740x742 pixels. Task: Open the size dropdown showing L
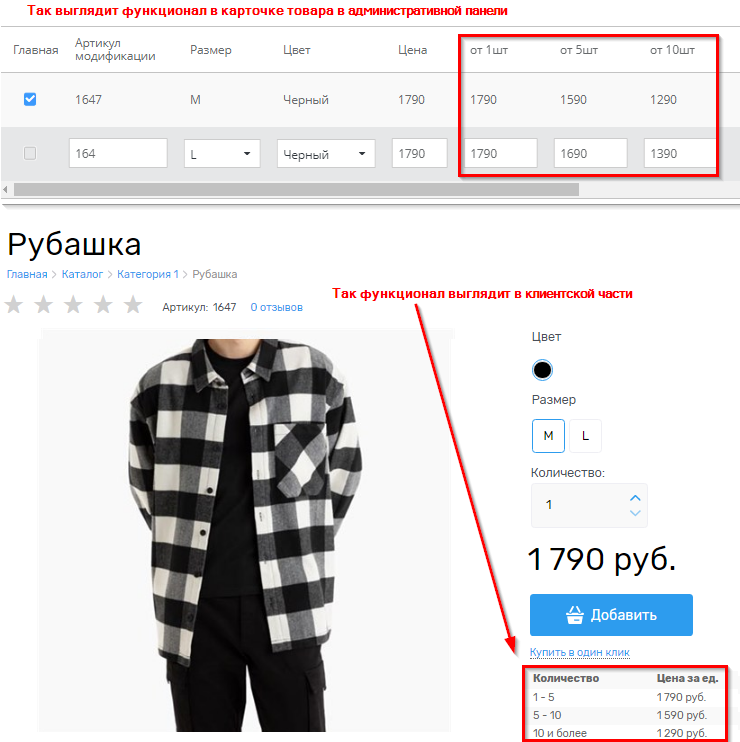(x=222, y=153)
